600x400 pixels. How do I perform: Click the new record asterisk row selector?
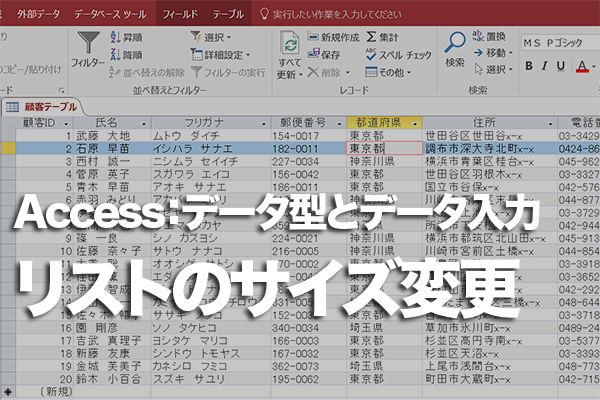8,392
